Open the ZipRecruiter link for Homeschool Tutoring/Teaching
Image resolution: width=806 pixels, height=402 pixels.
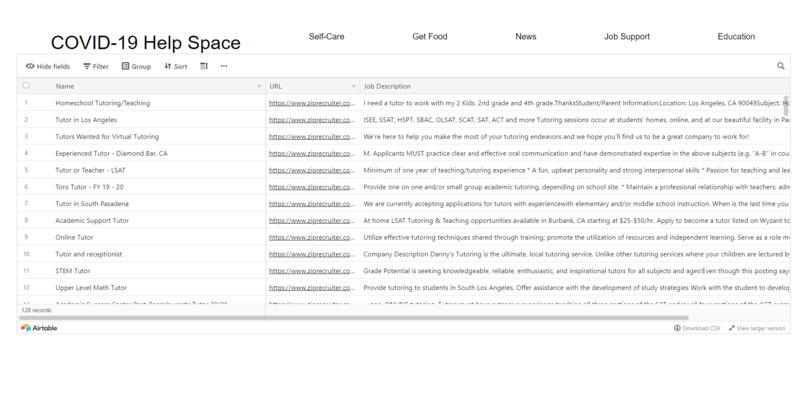coord(312,103)
